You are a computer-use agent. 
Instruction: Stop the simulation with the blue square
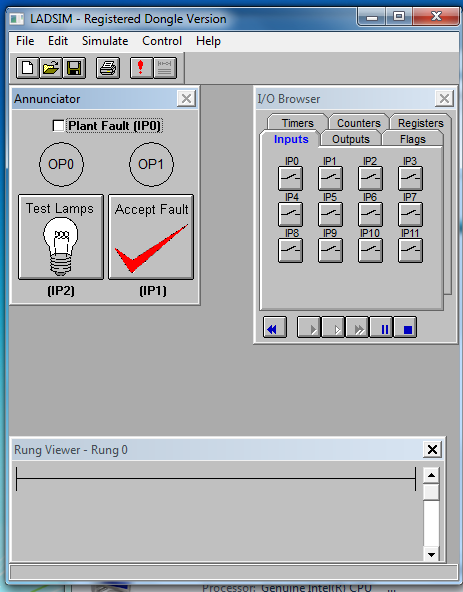(405, 327)
